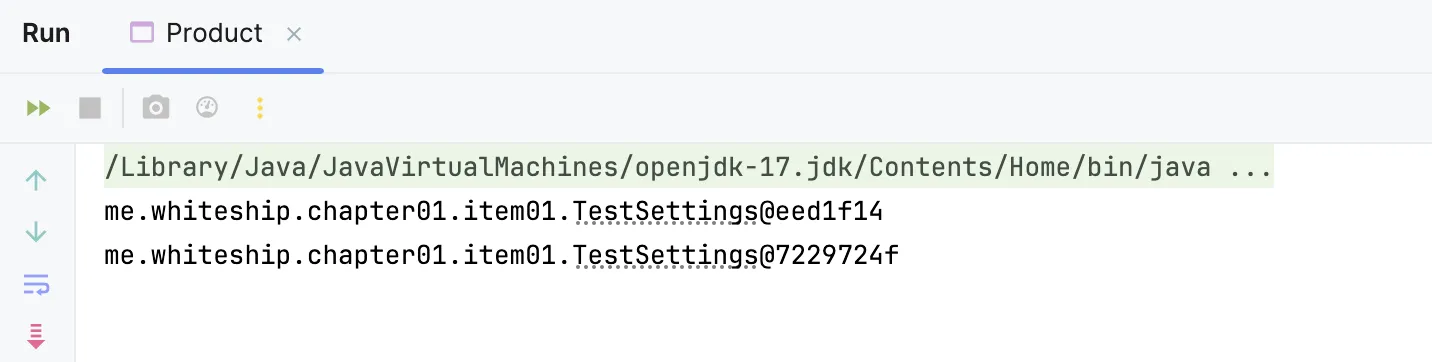Expand the folded java command ellipsis

click(1250, 167)
